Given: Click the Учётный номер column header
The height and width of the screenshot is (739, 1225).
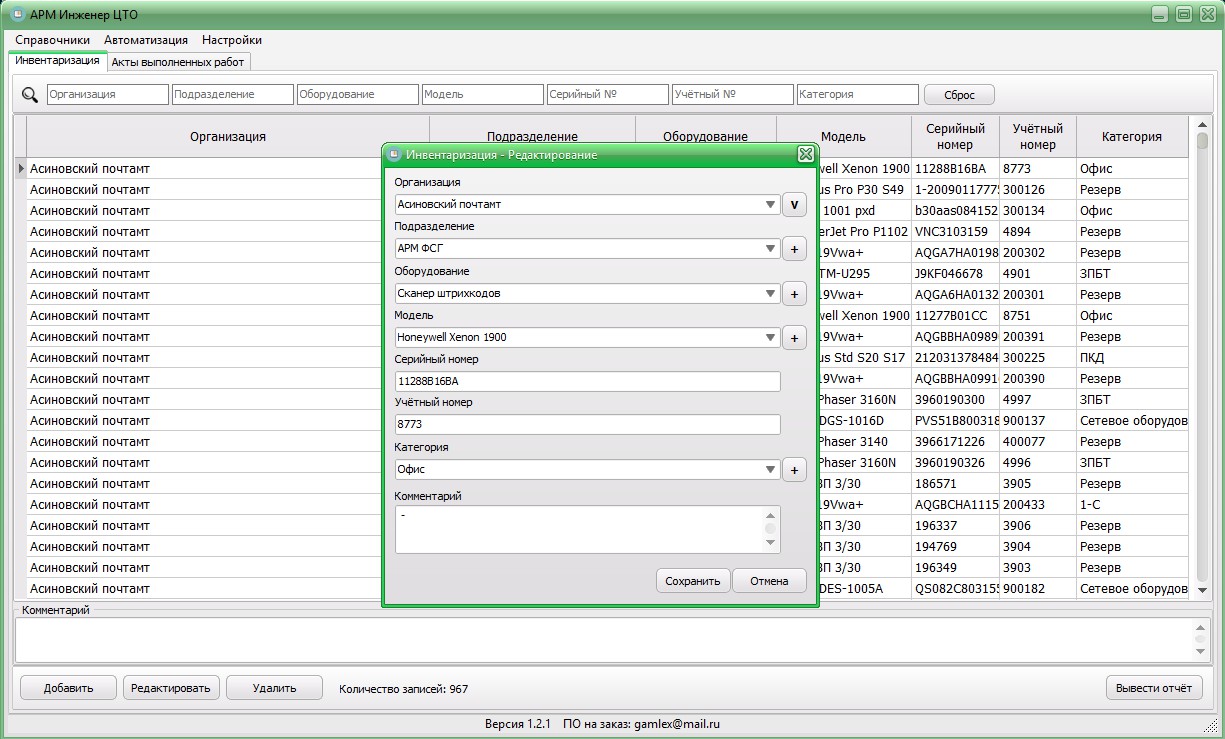Looking at the screenshot, I should coord(1038,137).
